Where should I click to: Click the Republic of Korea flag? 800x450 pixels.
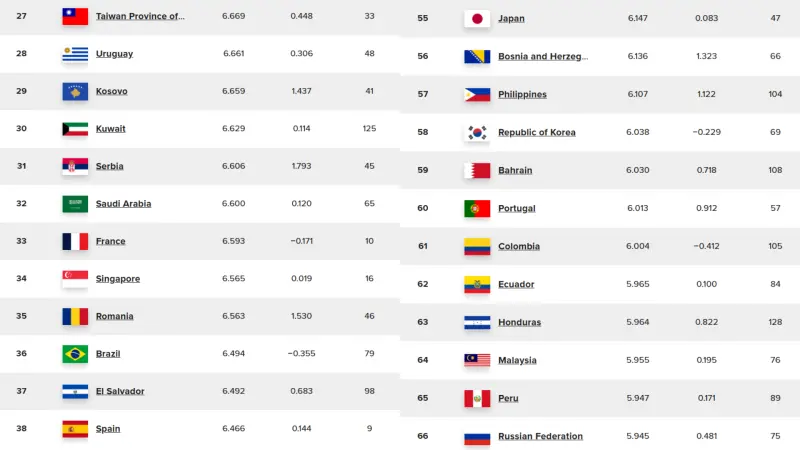pos(477,133)
